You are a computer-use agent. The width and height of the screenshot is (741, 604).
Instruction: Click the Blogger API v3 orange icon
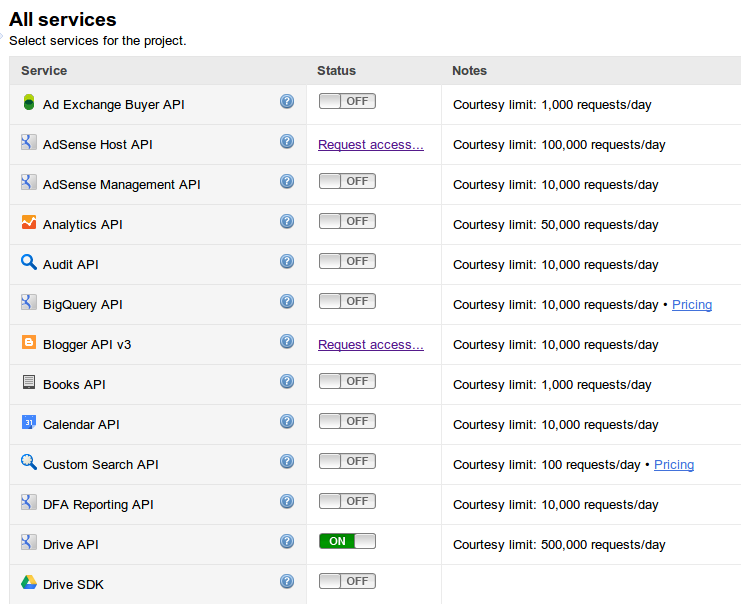[x=28, y=342]
